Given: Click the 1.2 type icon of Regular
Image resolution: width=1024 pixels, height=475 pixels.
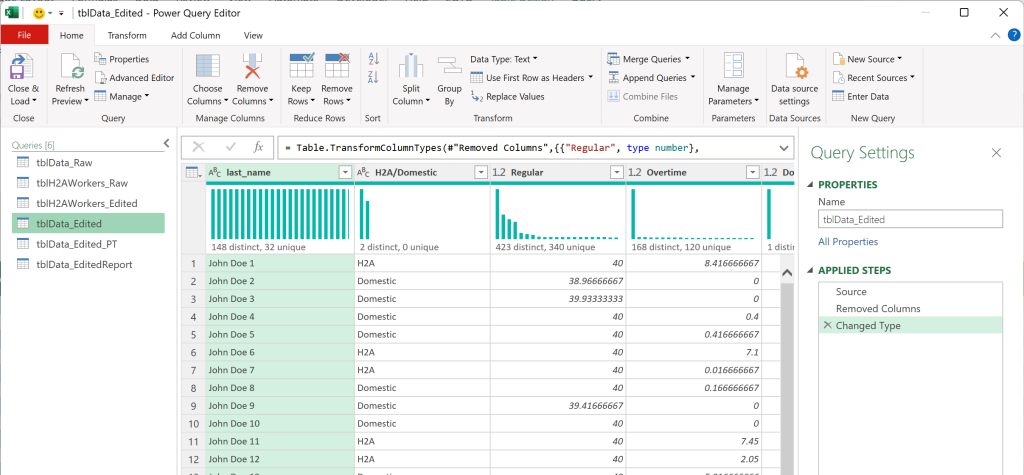Looking at the screenshot, I should coord(499,172).
